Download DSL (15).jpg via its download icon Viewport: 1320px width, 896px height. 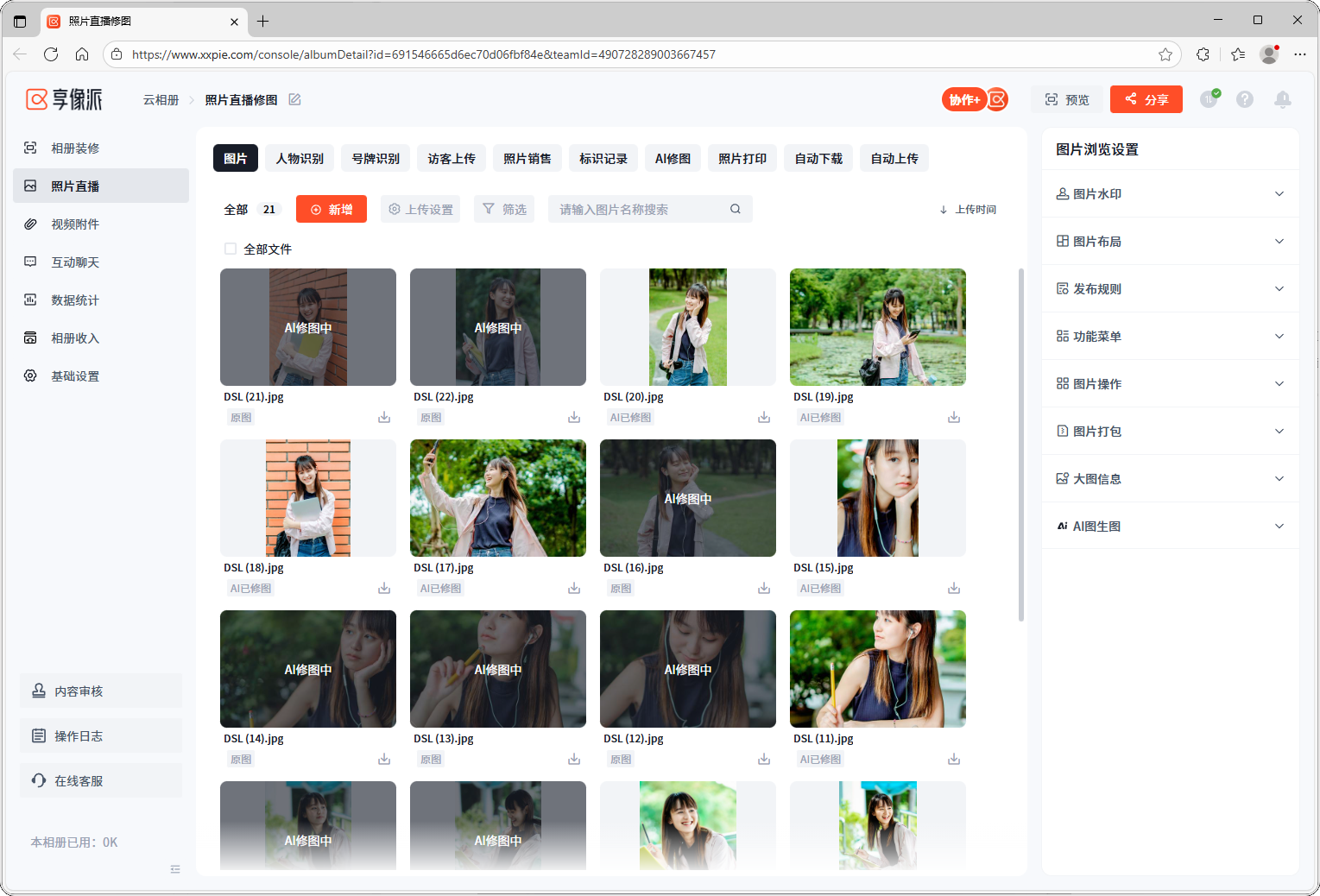(x=954, y=589)
